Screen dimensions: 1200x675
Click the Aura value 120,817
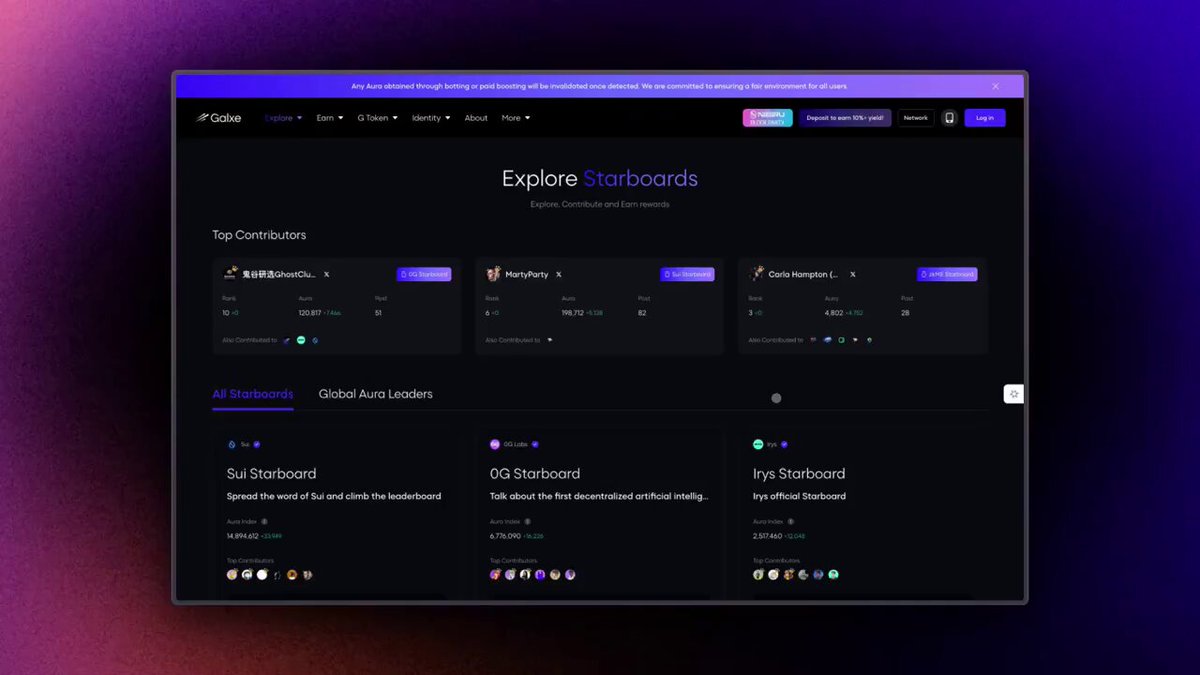[309, 313]
